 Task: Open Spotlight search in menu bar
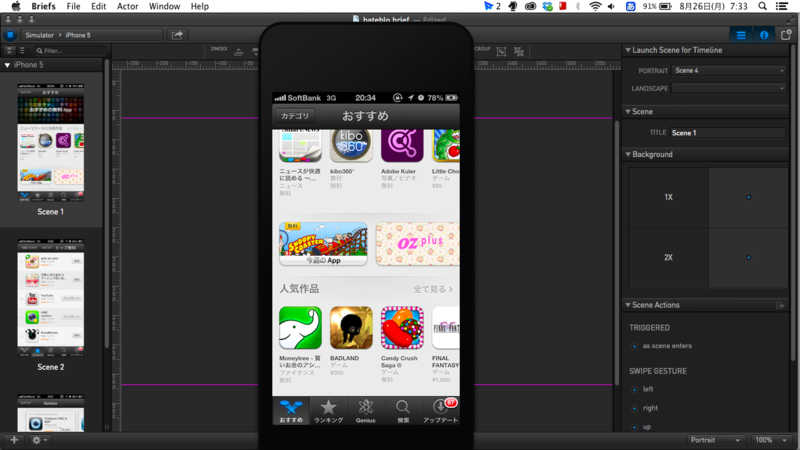pyautogui.click(x=762, y=6)
